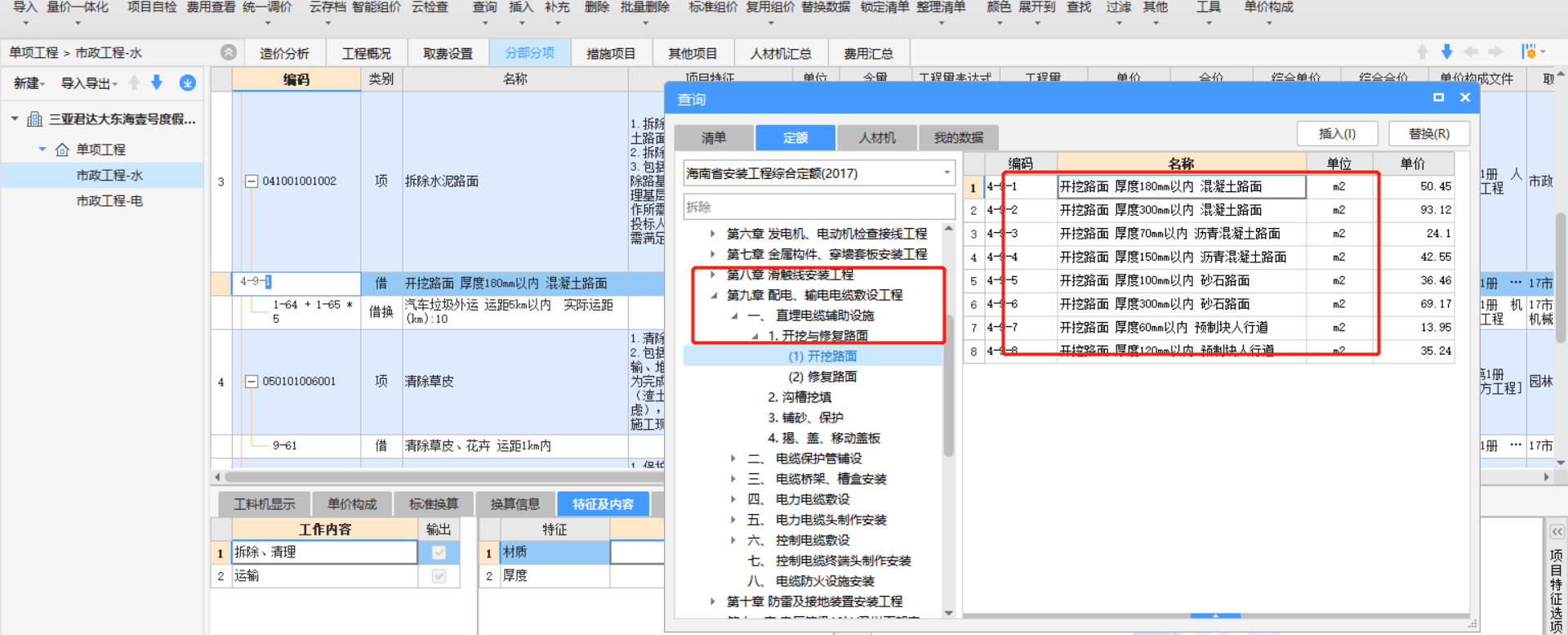1568x635 pixels.
Task: Click the gray up arrow at top right
Action: [1422, 52]
